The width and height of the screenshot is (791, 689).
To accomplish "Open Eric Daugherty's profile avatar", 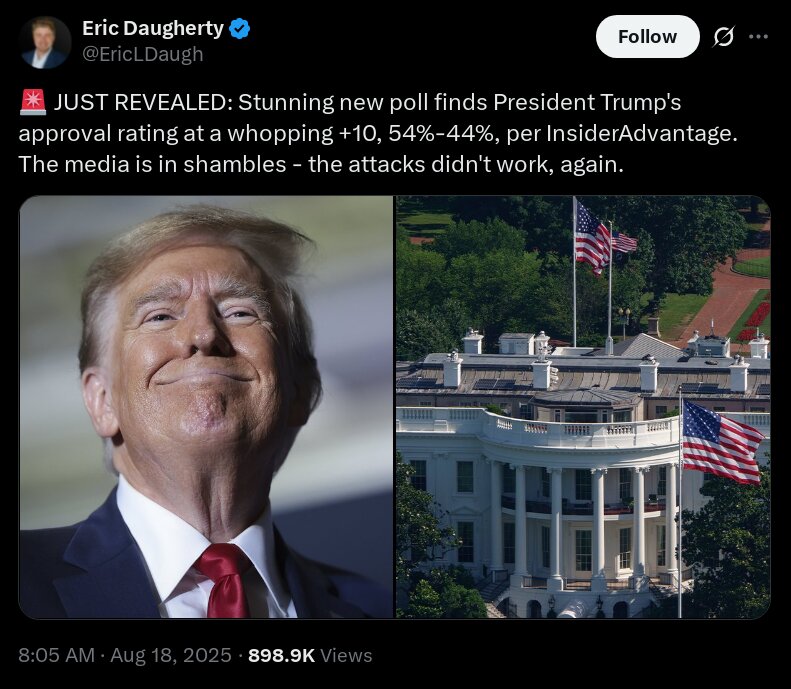I will click(x=45, y=42).
